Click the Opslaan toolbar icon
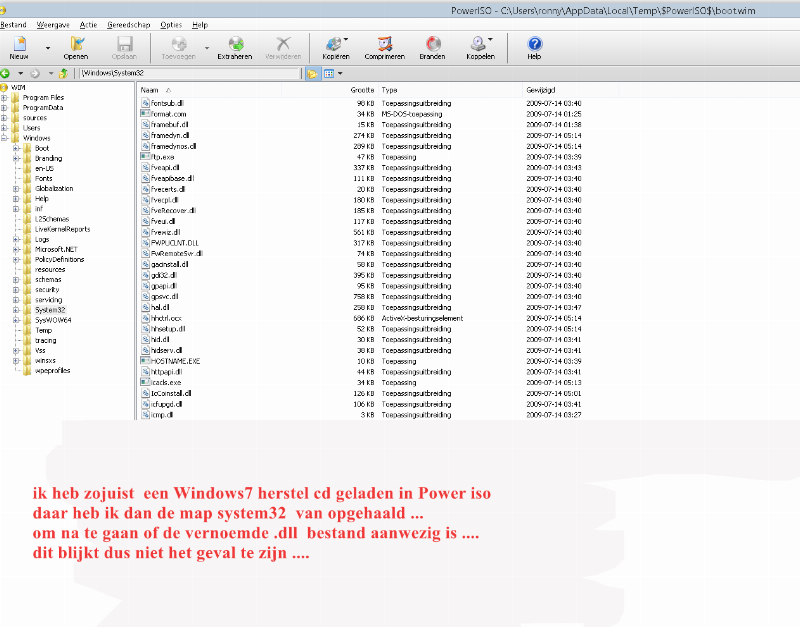Screen dimensions: 800x627 tap(124, 48)
